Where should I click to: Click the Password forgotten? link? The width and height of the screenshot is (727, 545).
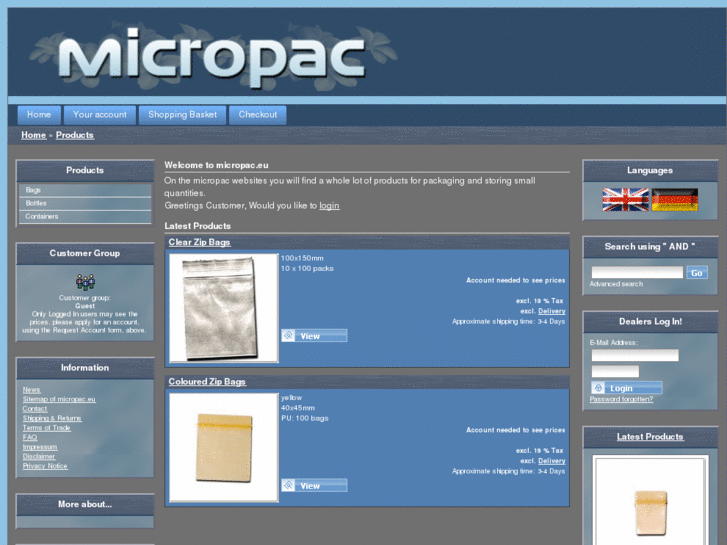click(x=621, y=399)
